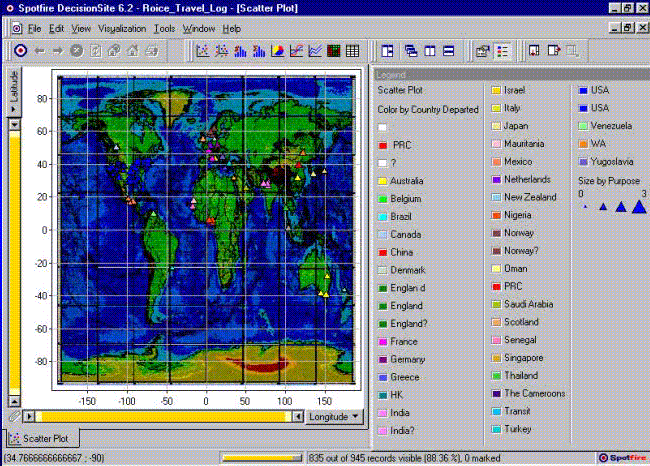Click the coordinates readout in the status bar
650x466 pixels.
click(54, 458)
